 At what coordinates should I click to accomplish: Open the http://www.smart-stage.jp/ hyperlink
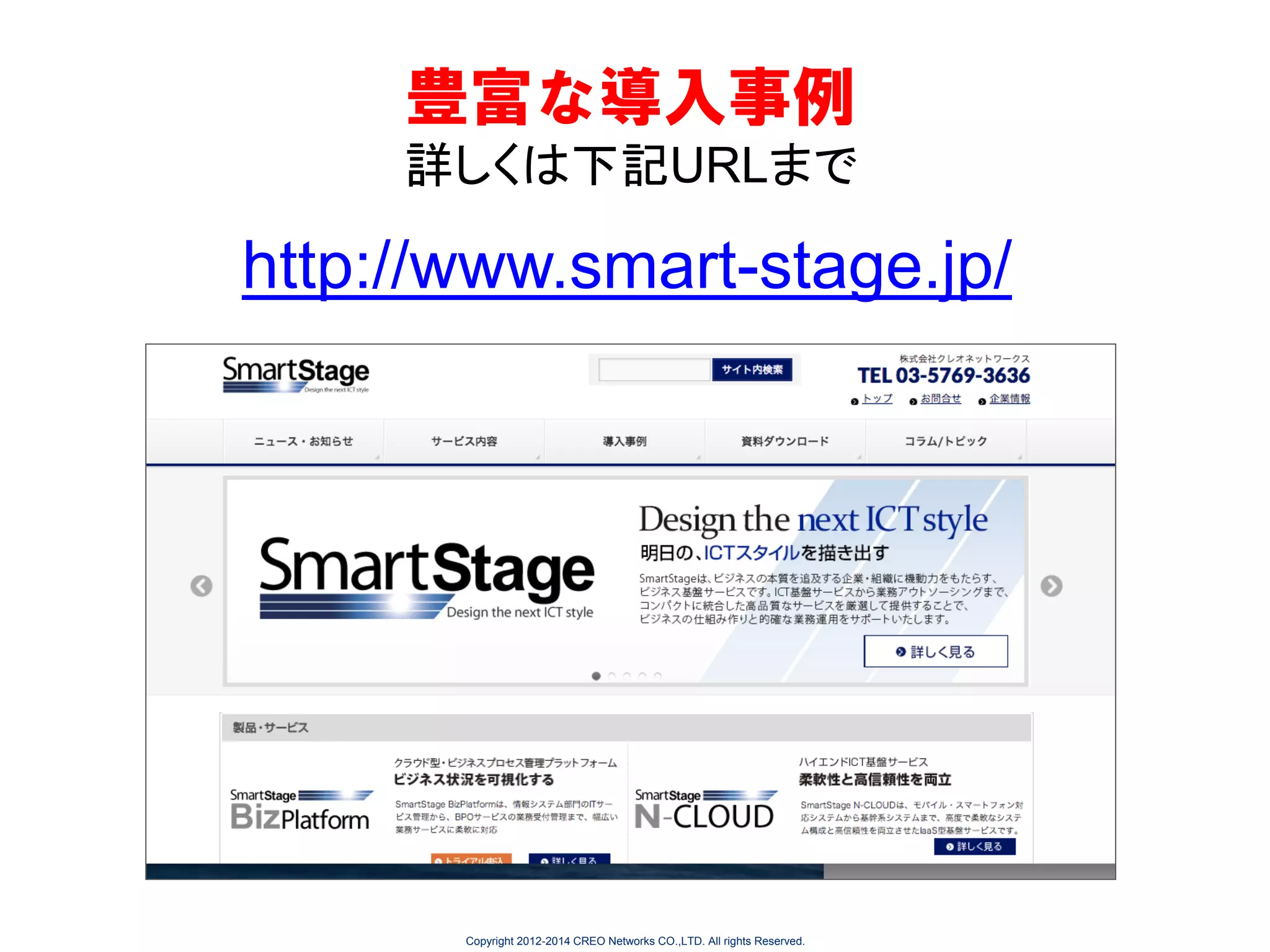click(x=626, y=267)
